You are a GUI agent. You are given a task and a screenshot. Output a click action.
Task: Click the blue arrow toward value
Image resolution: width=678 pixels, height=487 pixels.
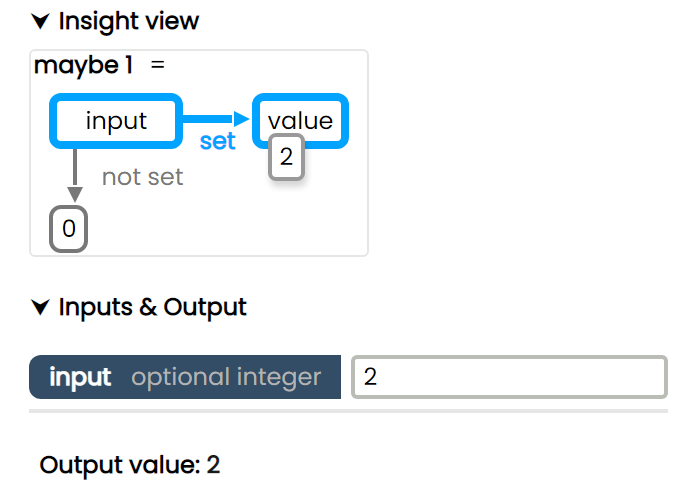(x=216, y=120)
